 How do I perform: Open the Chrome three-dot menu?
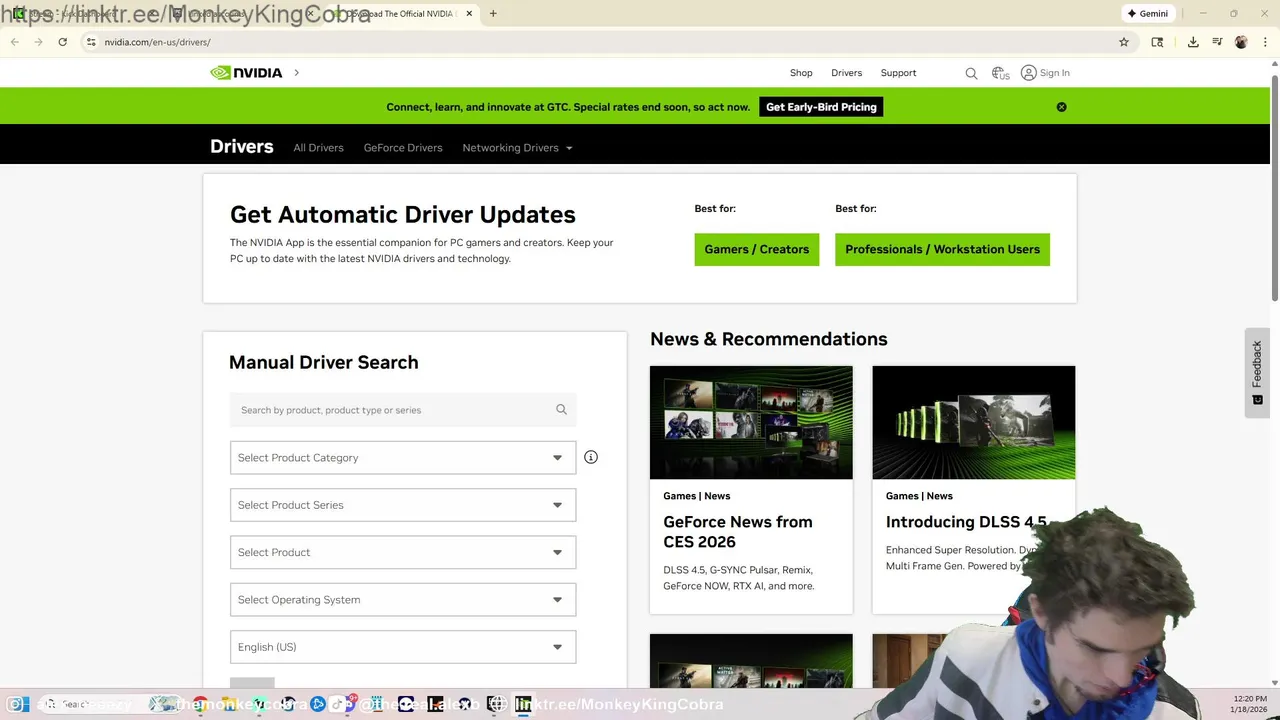[1265, 42]
